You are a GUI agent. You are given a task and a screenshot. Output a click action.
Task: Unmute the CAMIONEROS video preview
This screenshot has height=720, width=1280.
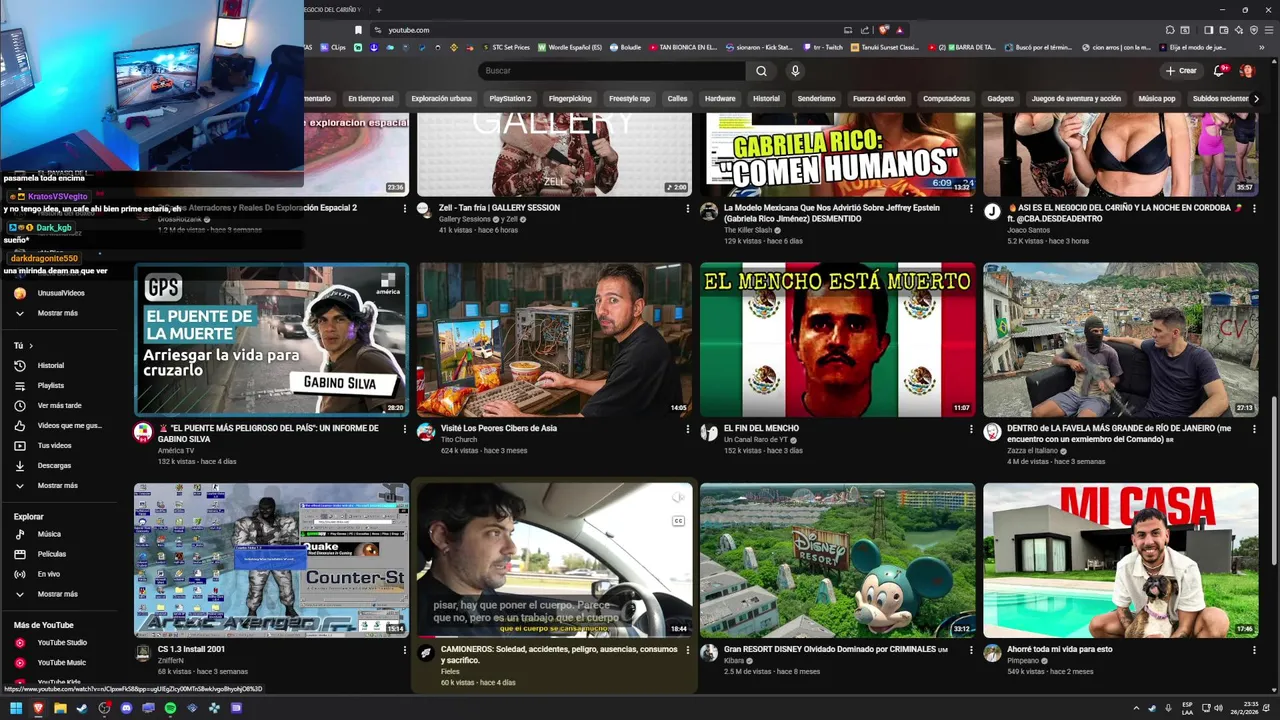coord(678,497)
